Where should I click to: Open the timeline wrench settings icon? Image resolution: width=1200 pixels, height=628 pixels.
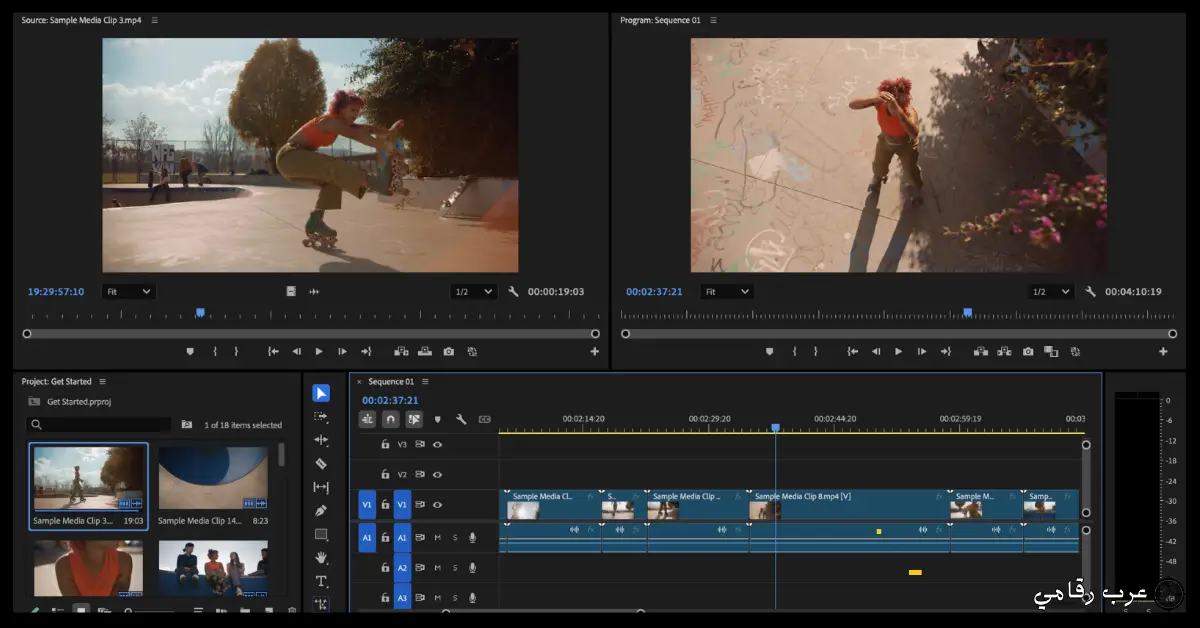[462, 419]
